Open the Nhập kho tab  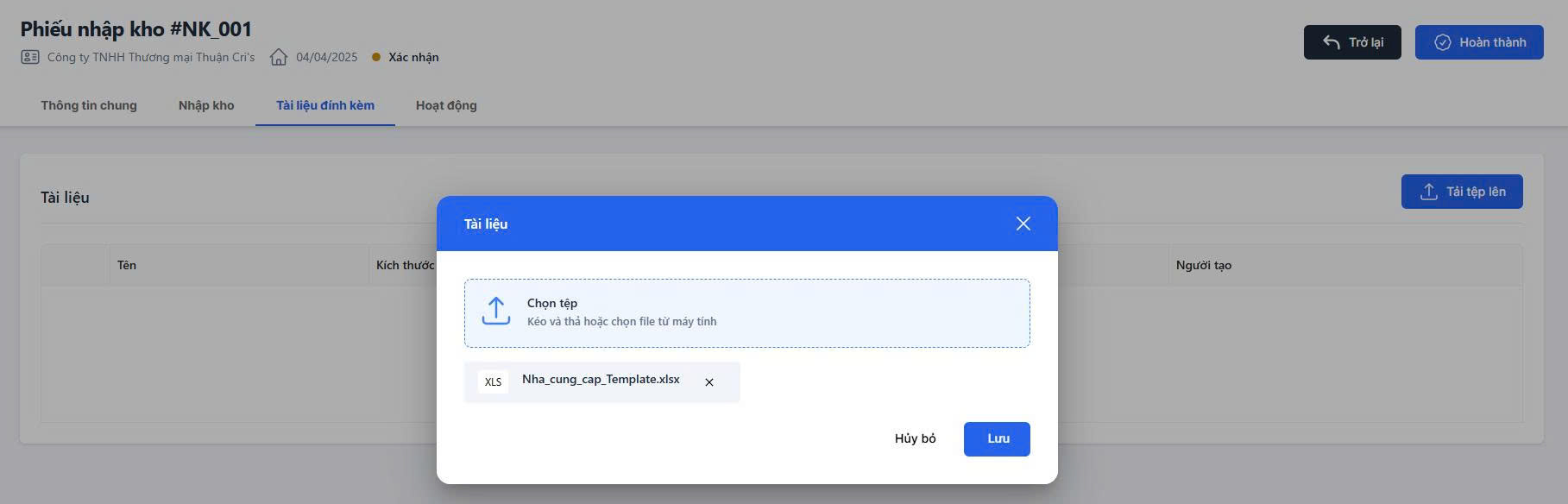(206, 105)
